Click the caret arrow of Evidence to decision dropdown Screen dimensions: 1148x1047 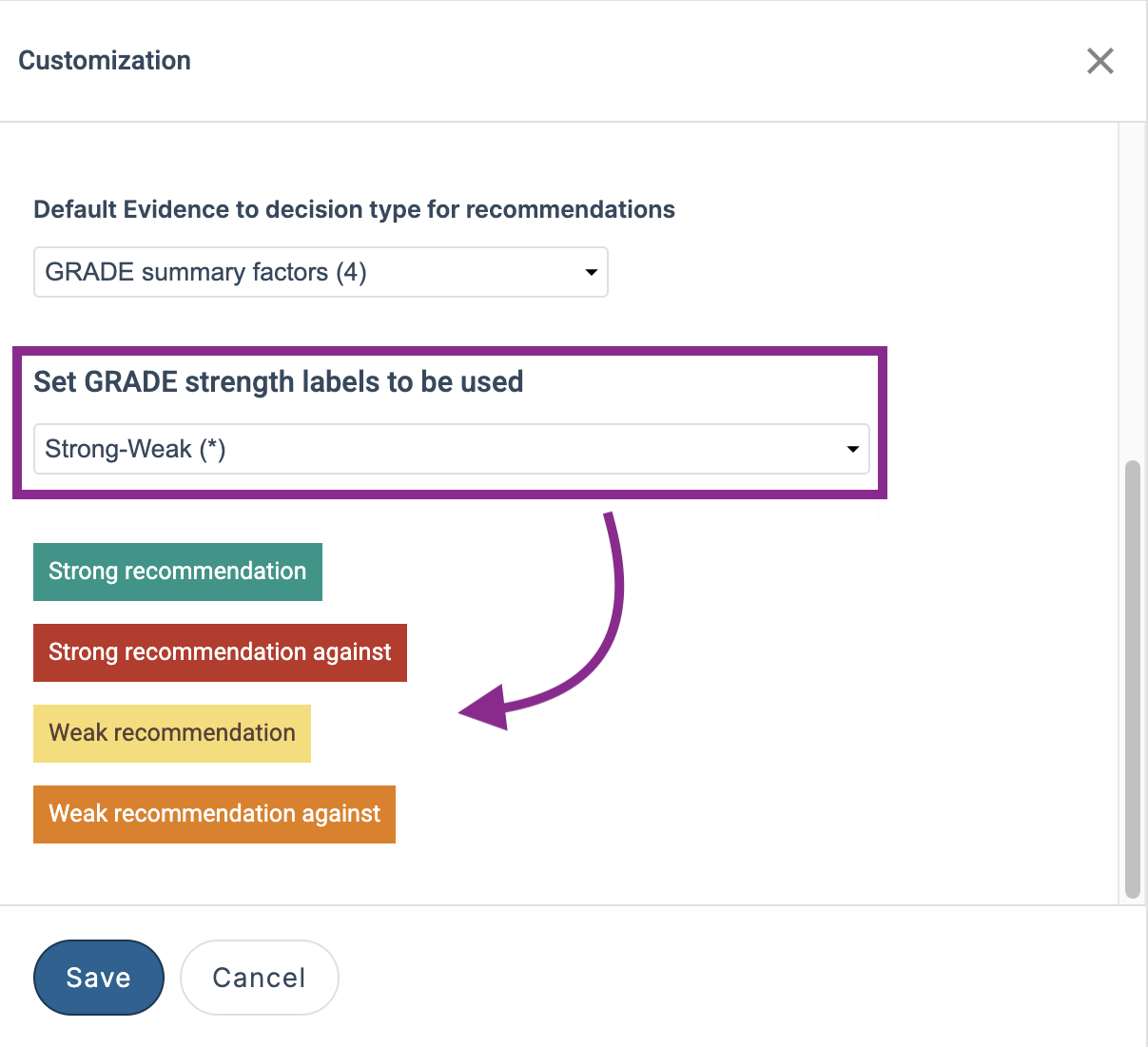point(591,273)
